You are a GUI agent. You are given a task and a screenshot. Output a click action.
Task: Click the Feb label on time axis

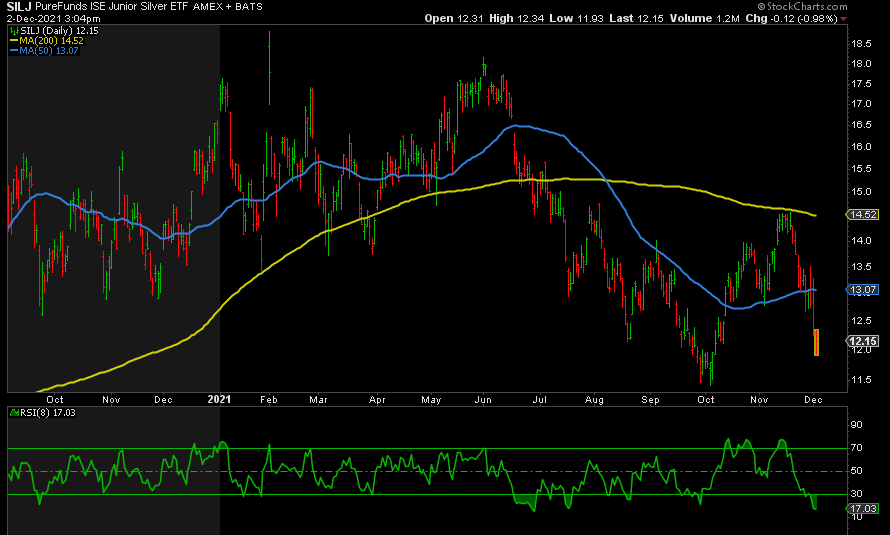pos(268,399)
